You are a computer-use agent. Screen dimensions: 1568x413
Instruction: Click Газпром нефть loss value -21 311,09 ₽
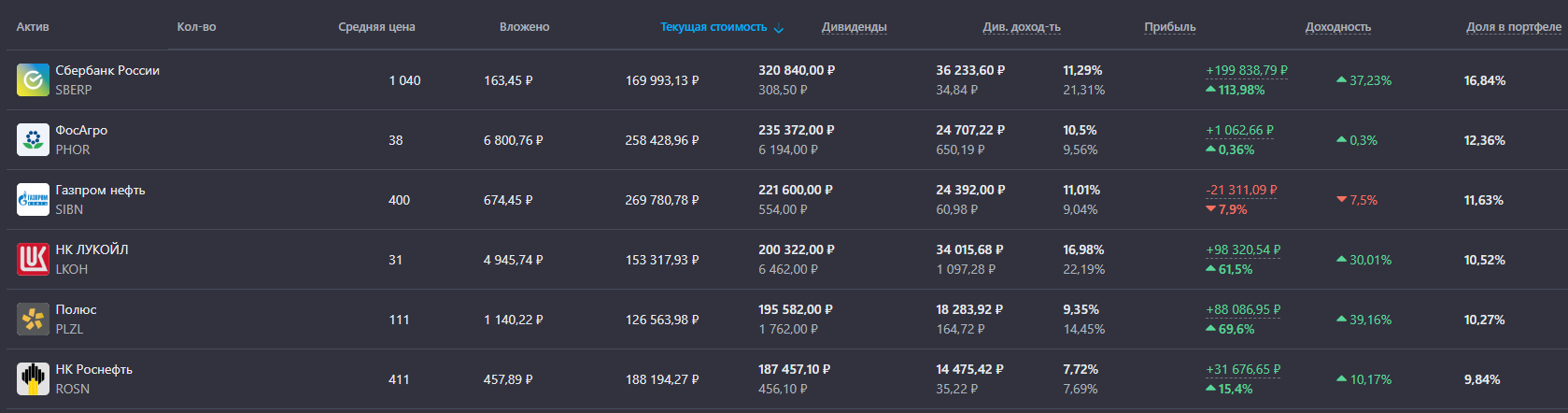coord(1241,190)
